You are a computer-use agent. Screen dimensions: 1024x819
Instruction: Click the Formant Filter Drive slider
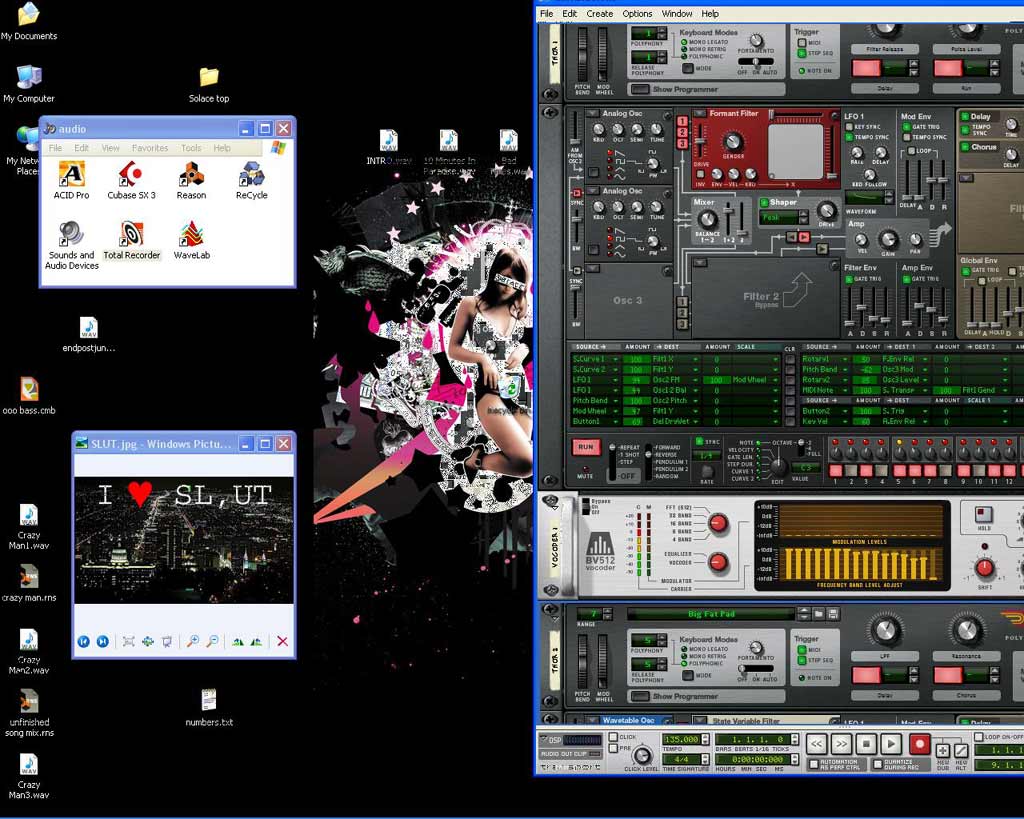pos(700,139)
